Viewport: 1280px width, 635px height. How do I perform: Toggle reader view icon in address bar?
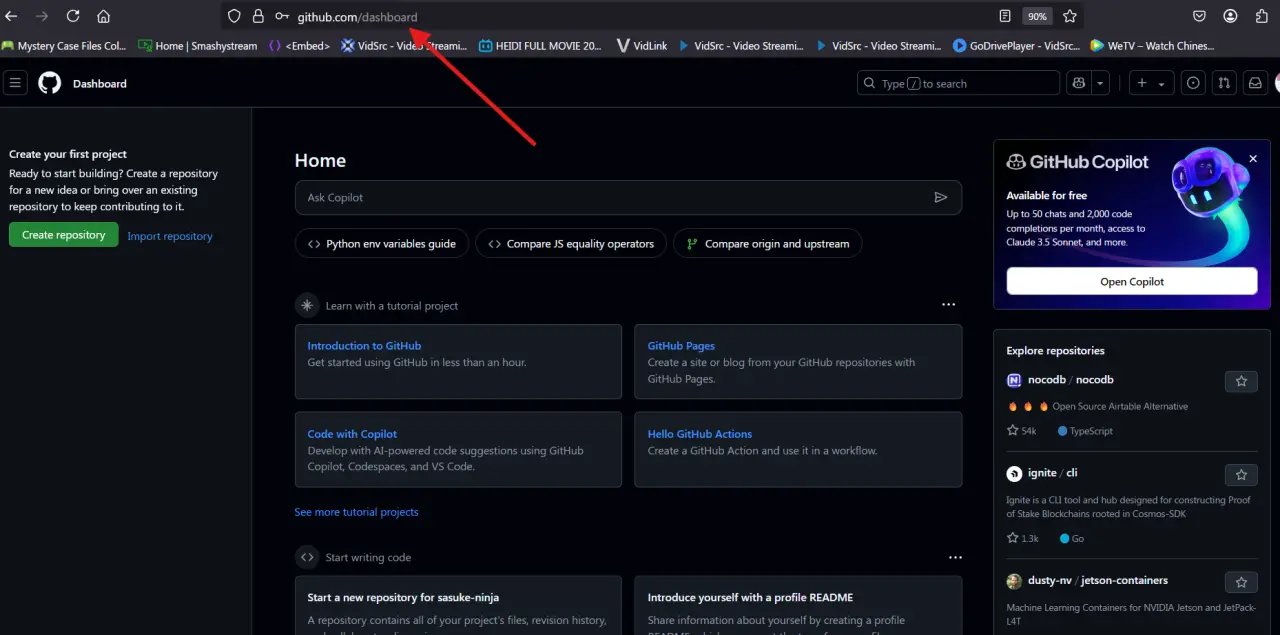point(1005,16)
